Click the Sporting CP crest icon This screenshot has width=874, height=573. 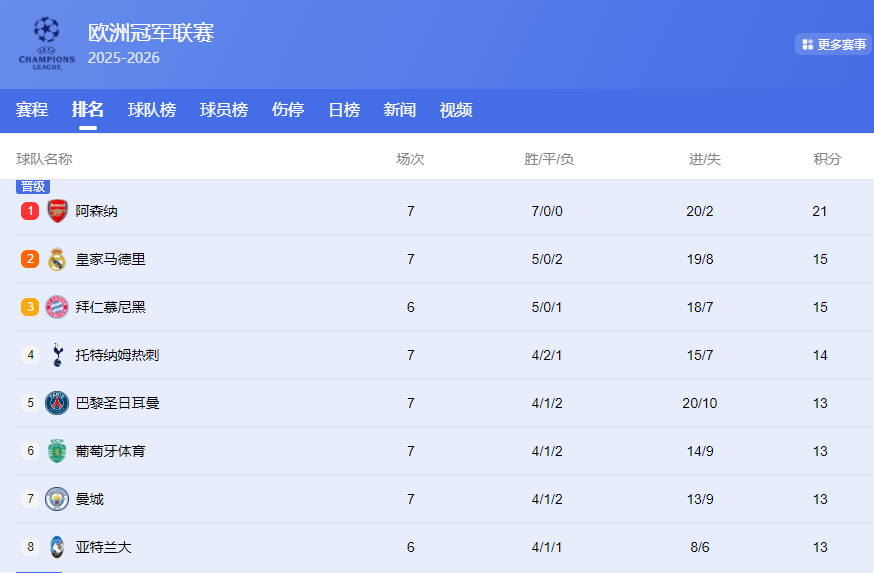[x=57, y=451]
